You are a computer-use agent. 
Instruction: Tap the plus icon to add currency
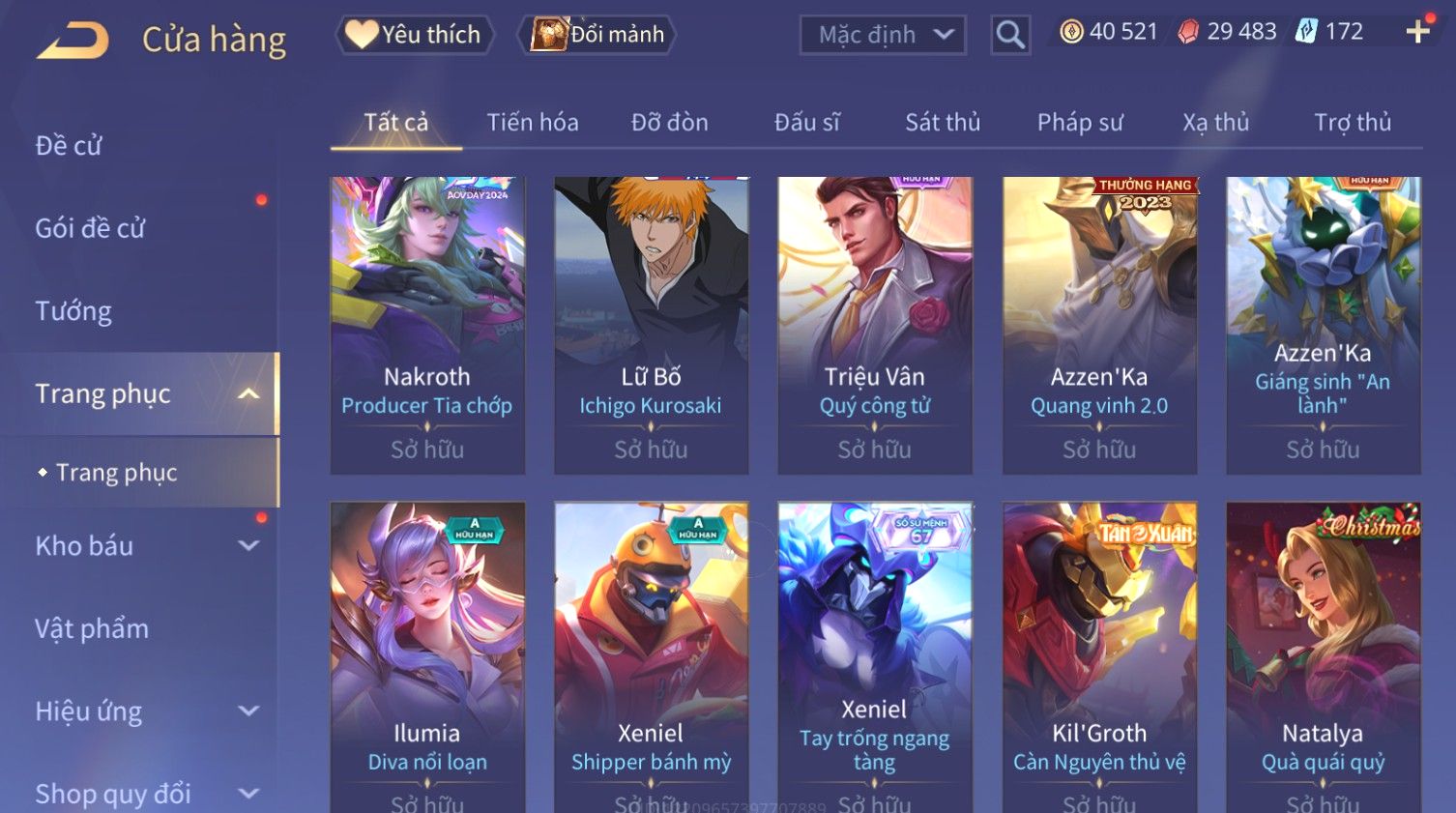point(1417,32)
